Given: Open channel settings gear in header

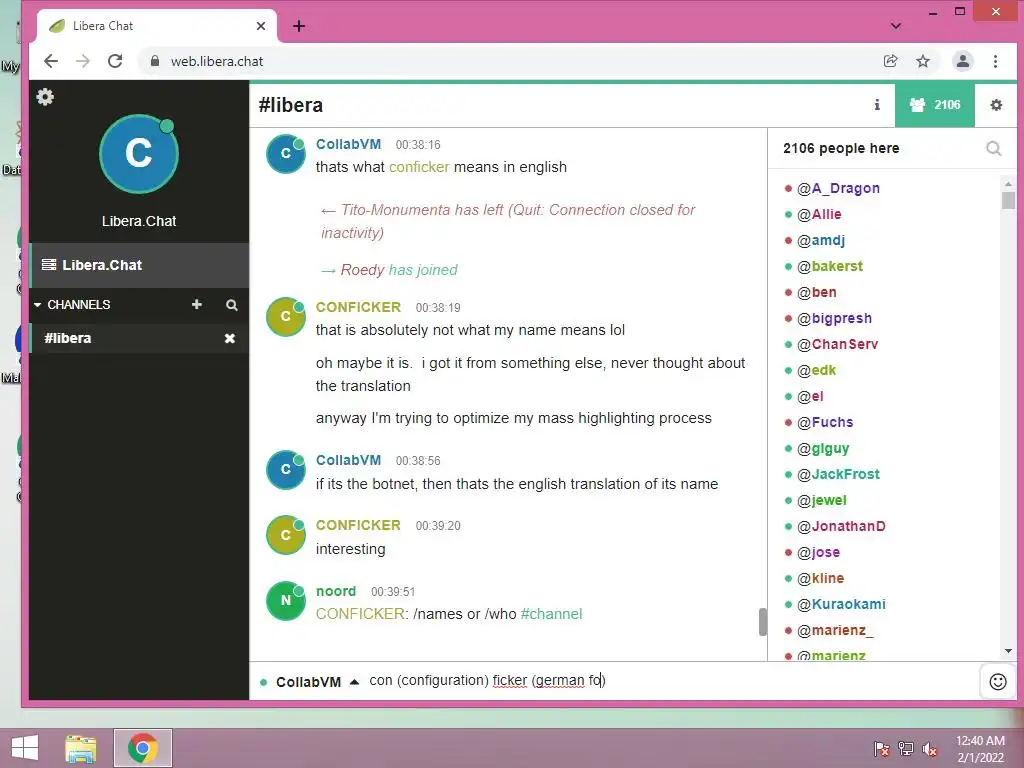Looking at the screenshot, I should pos(996,104).
